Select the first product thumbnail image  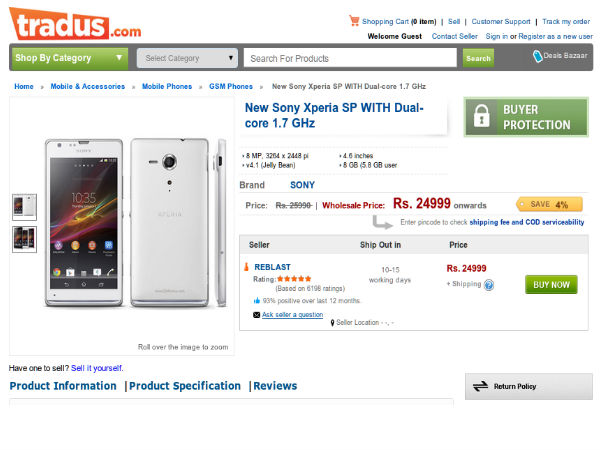(24, 206)
